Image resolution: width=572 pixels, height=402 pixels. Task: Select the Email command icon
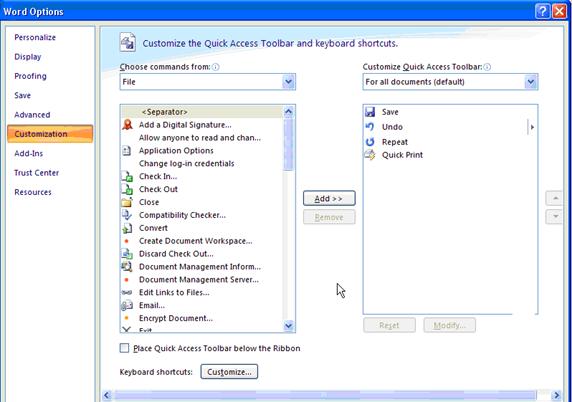[127, 305]
